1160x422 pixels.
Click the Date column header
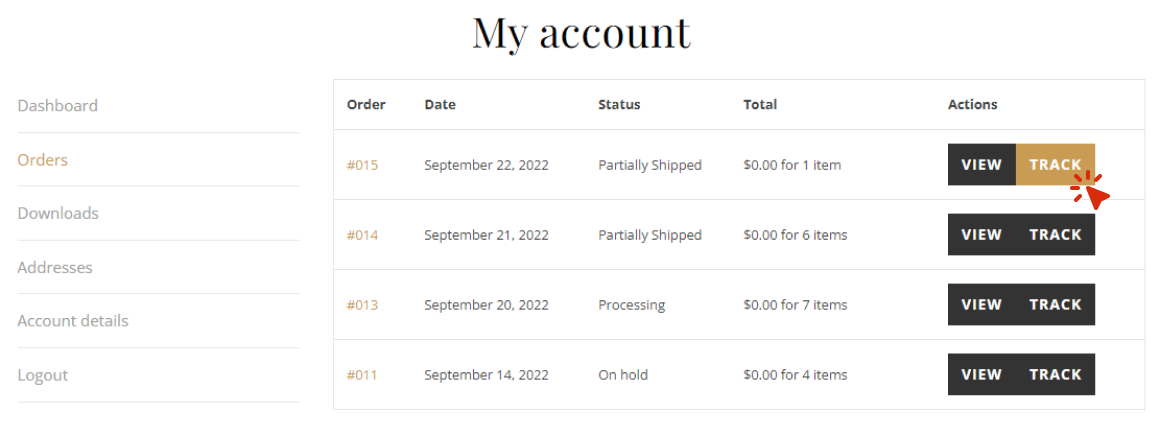click(440, 104)
